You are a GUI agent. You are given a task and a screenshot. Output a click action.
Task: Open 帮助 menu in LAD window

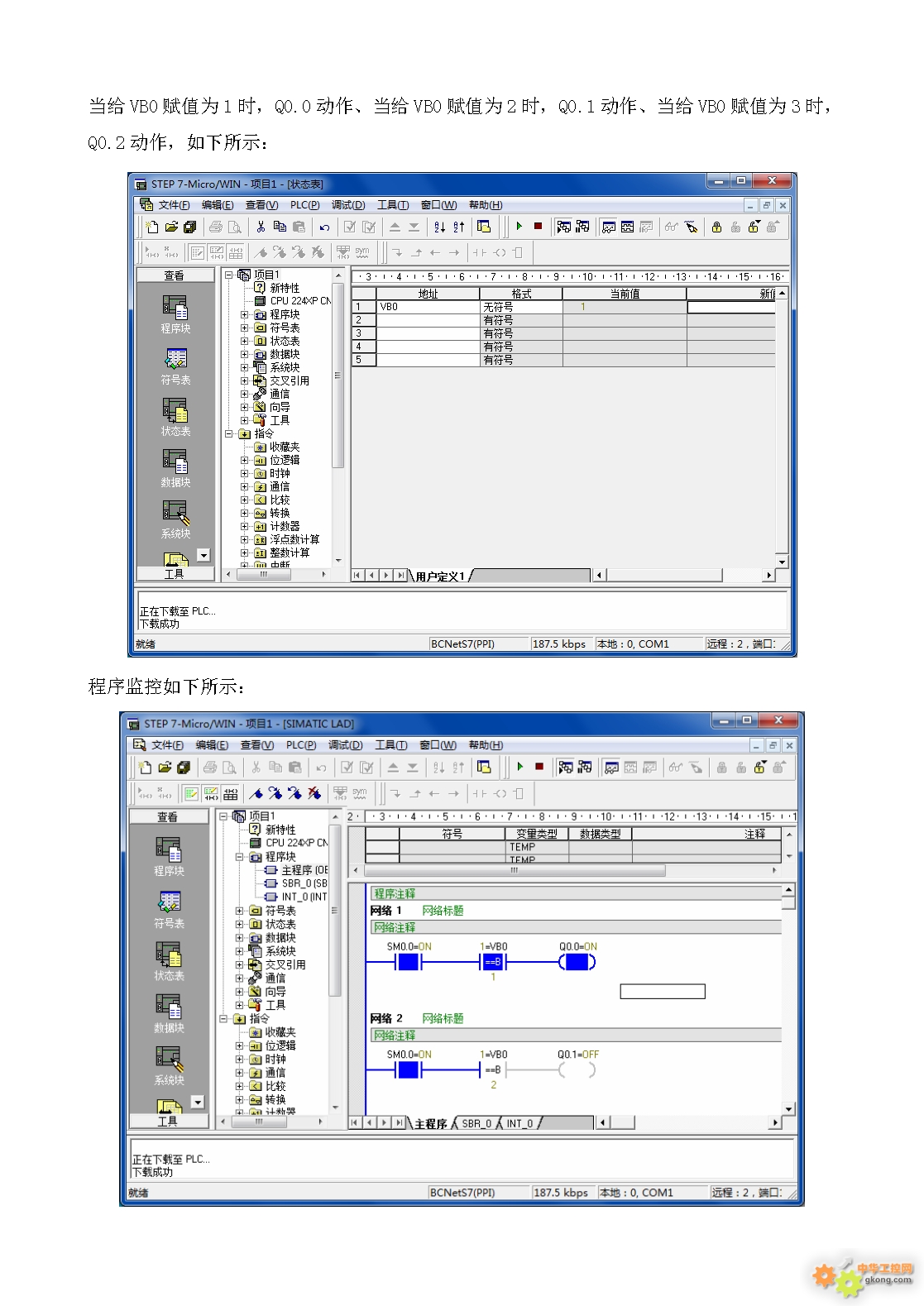point(486,745)
